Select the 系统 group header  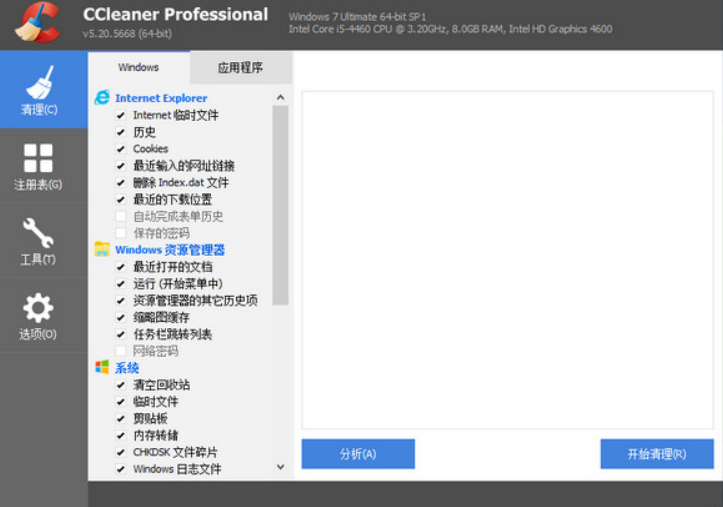point(127,368)
